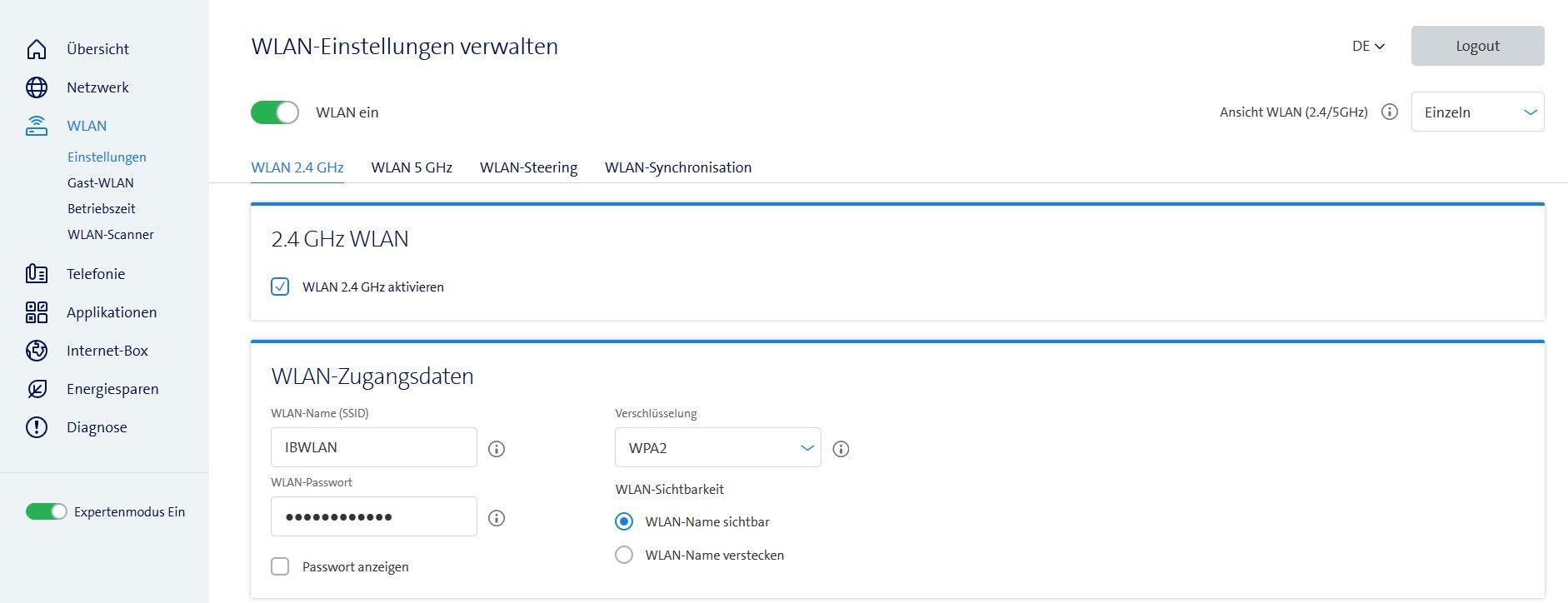Screen dimensions: 1568x603
Task: Click the Internet-Box icon
Action: [37, 351]
